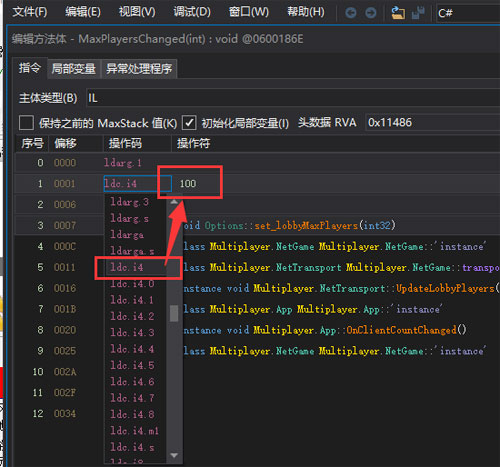500x467 pixels.
Task: Click the UpdateLobbyPlayers operand in row 6
Action: point(341,288)
